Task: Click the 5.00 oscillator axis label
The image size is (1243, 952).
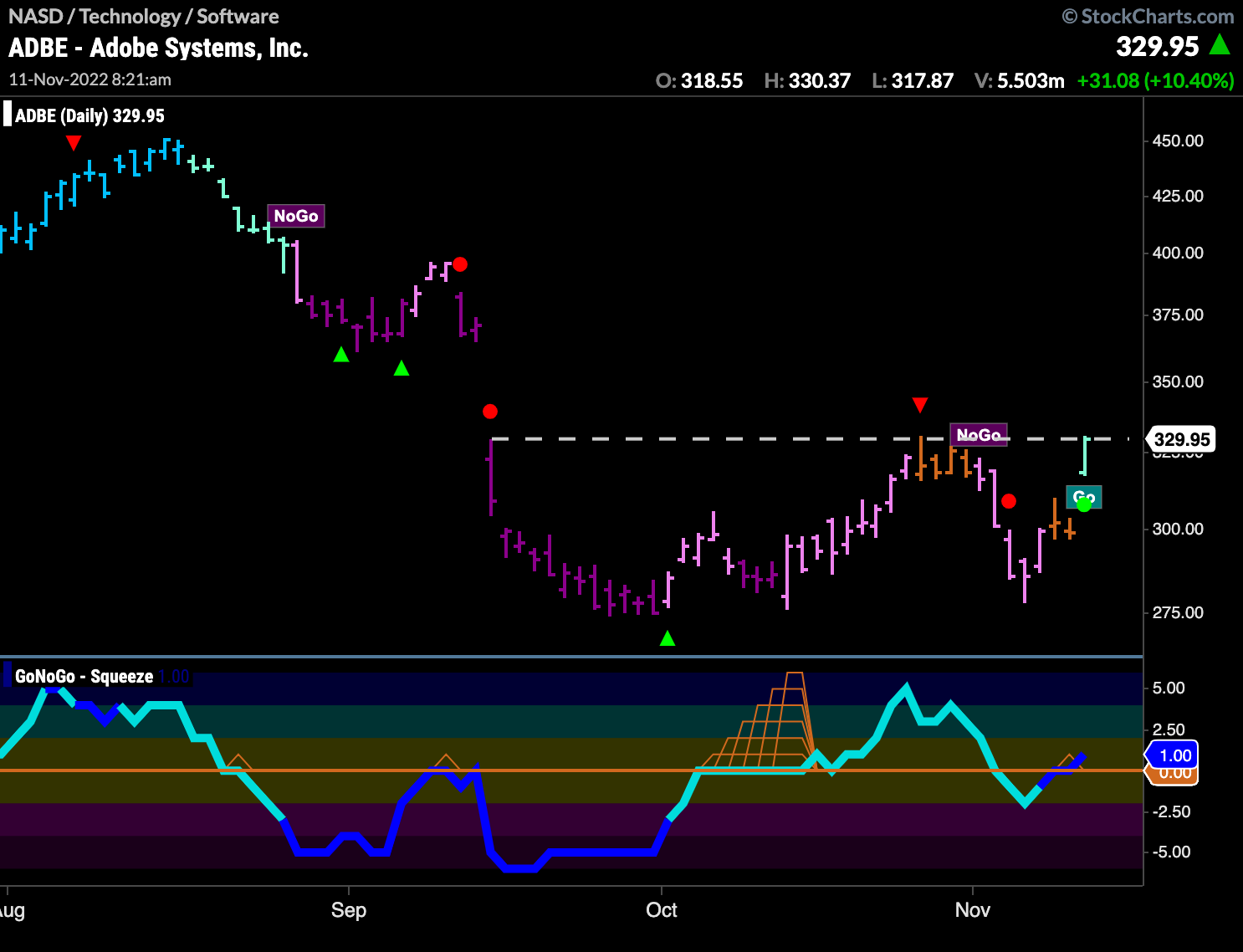Action: [x=1169, y=688]
